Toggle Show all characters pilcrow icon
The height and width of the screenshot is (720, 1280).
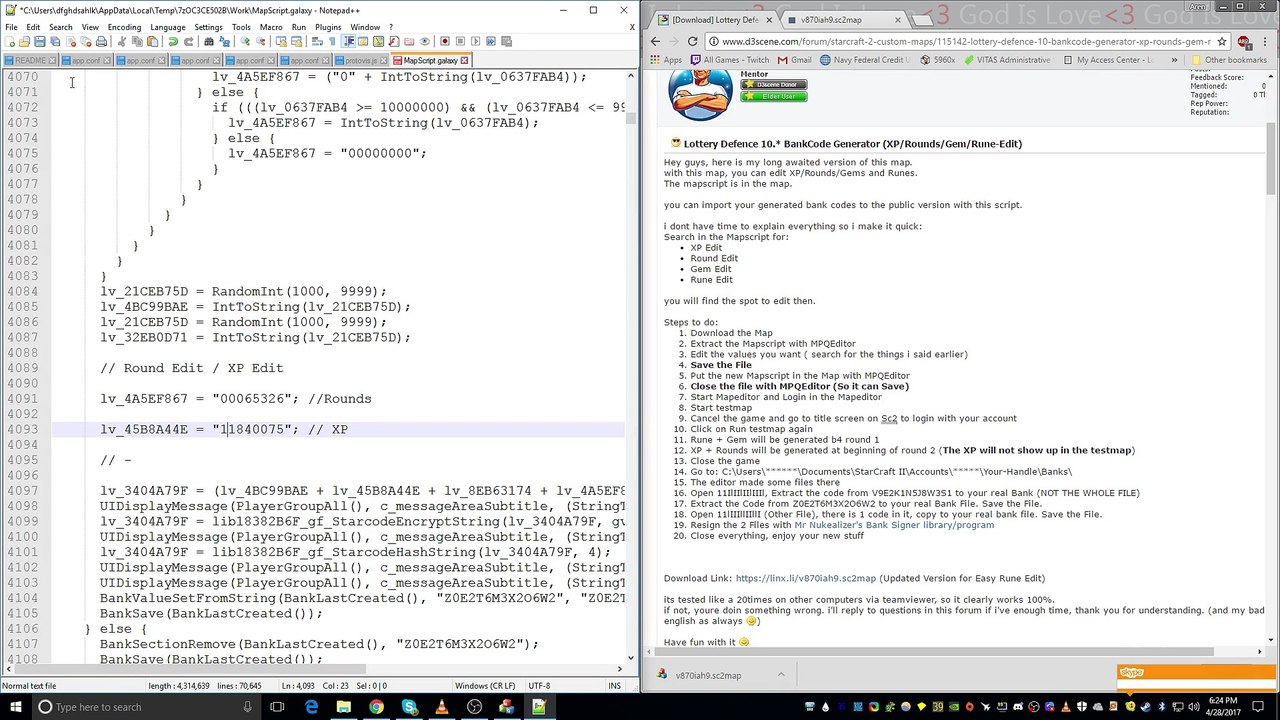tap(331, 41)
